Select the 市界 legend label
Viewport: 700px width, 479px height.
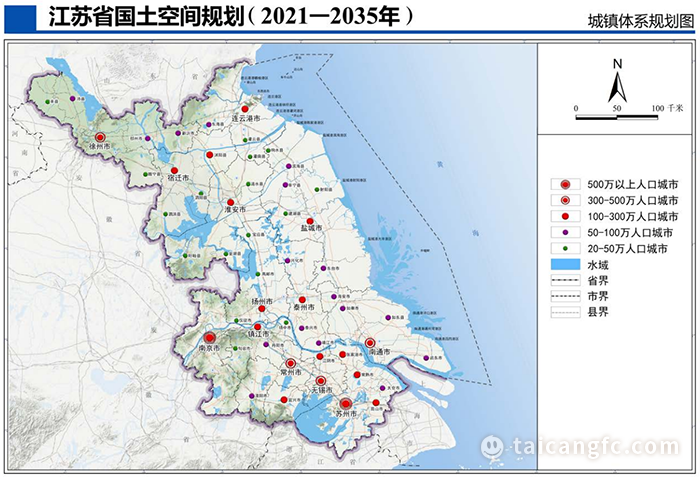point(598,296)
